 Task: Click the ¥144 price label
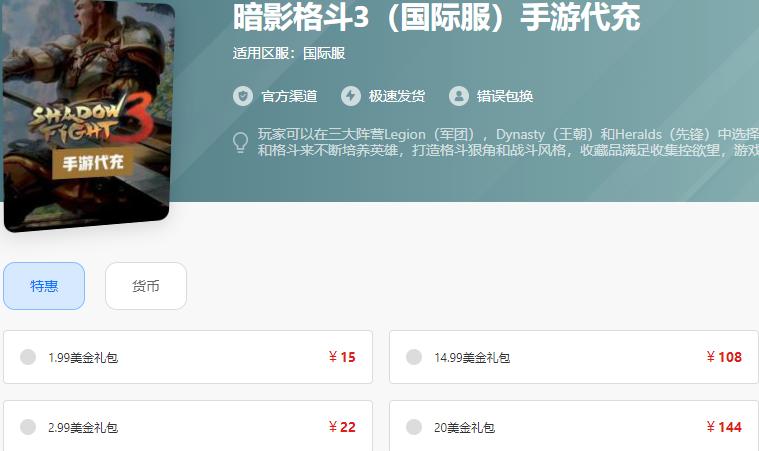724,427
